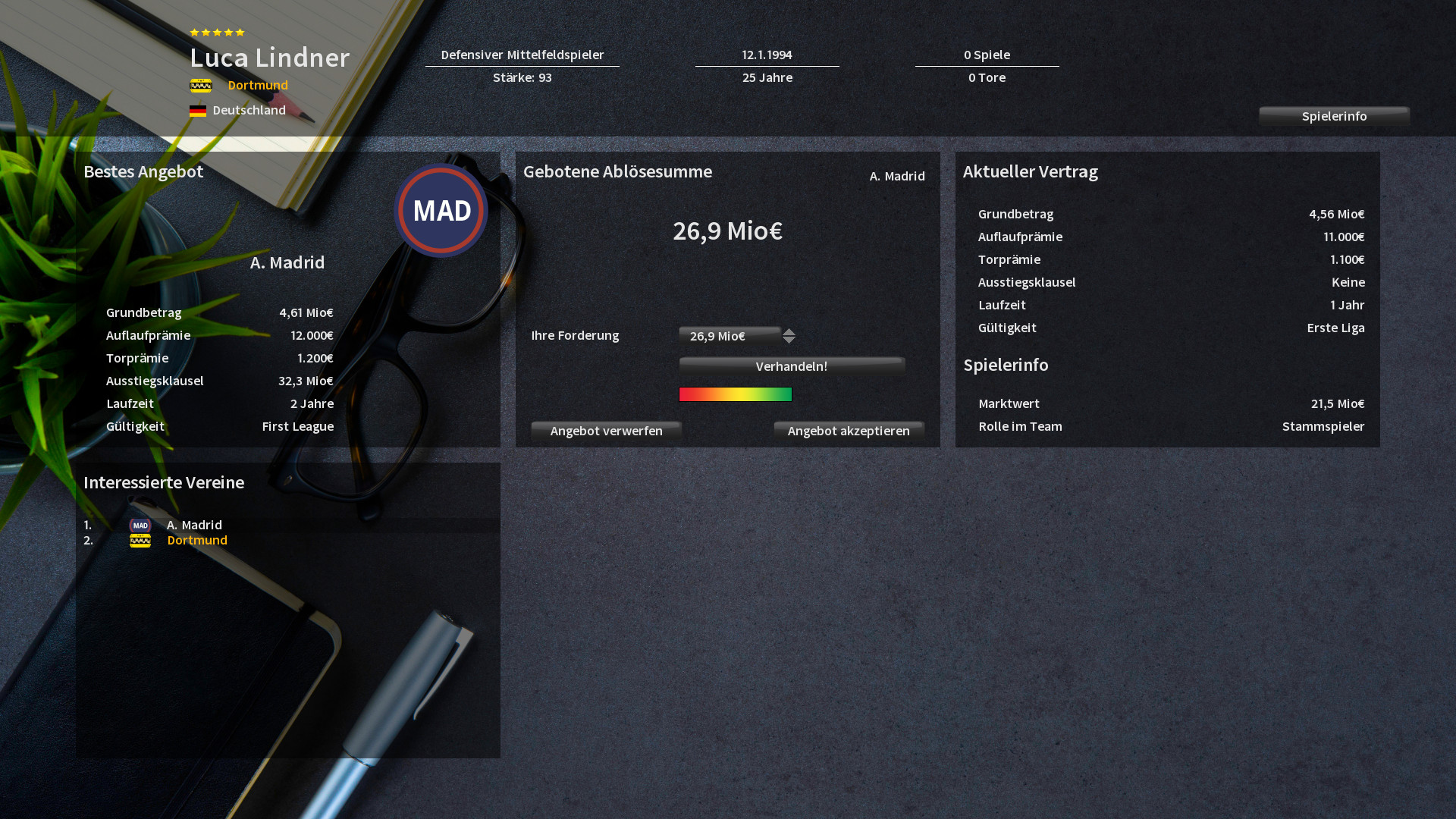This screenshot has width=1456, height=819.
Task: Open the Spielerinfo screen
Action: 1334,116
